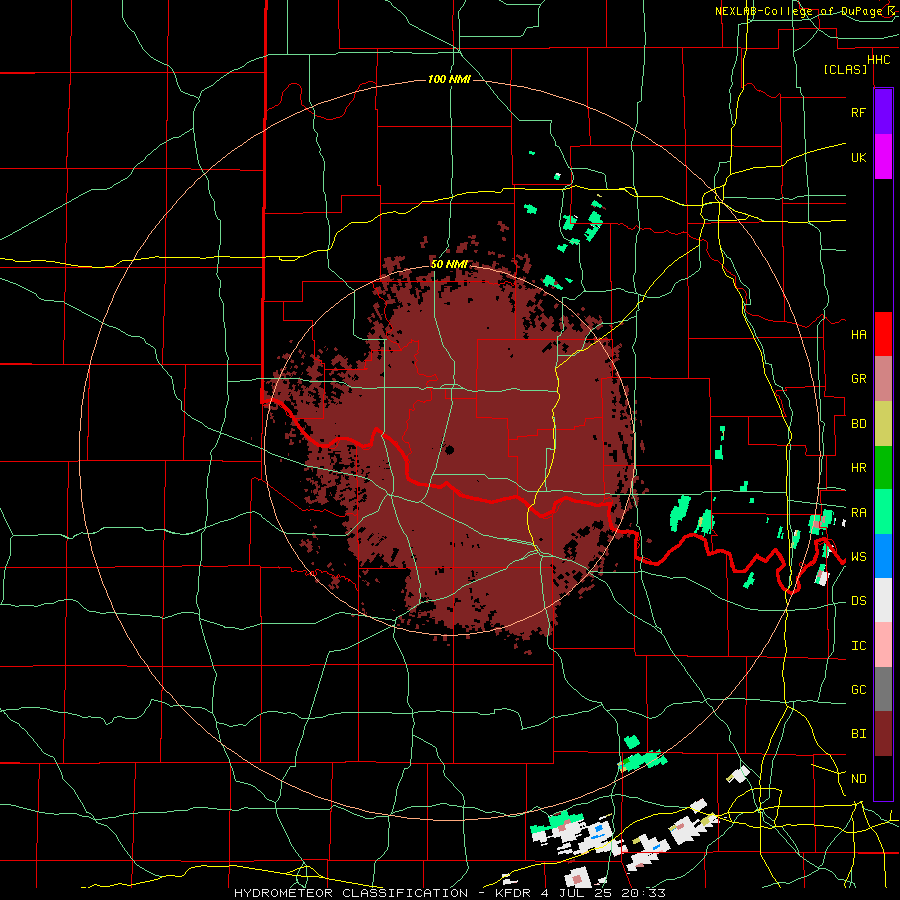The height and width of the screenshot is (900, 900).
Task: Select the GC gray legend swatch
Action: (x=883, y=689)
